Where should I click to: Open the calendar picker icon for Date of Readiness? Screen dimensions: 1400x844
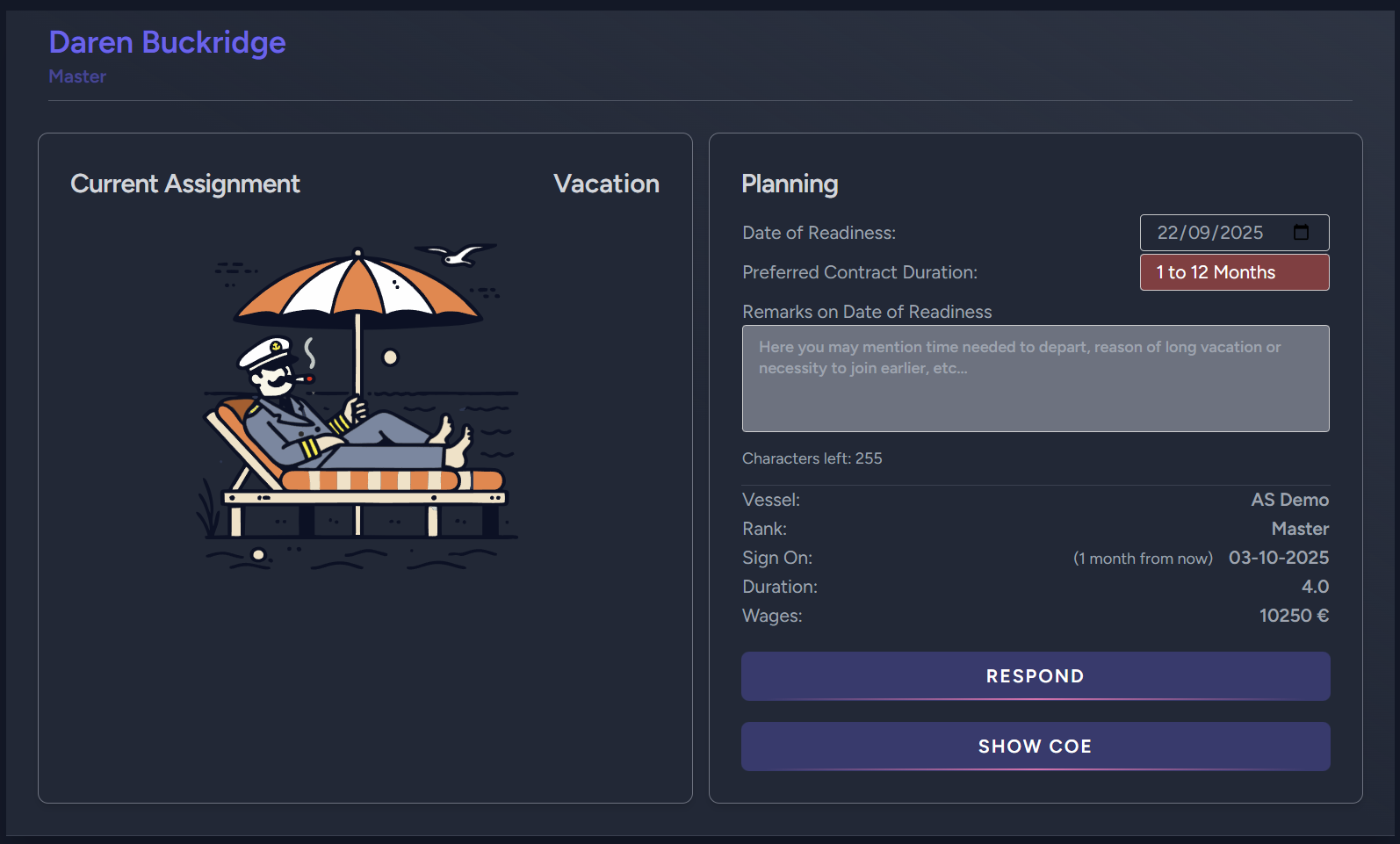click(x=1301, y=233)
